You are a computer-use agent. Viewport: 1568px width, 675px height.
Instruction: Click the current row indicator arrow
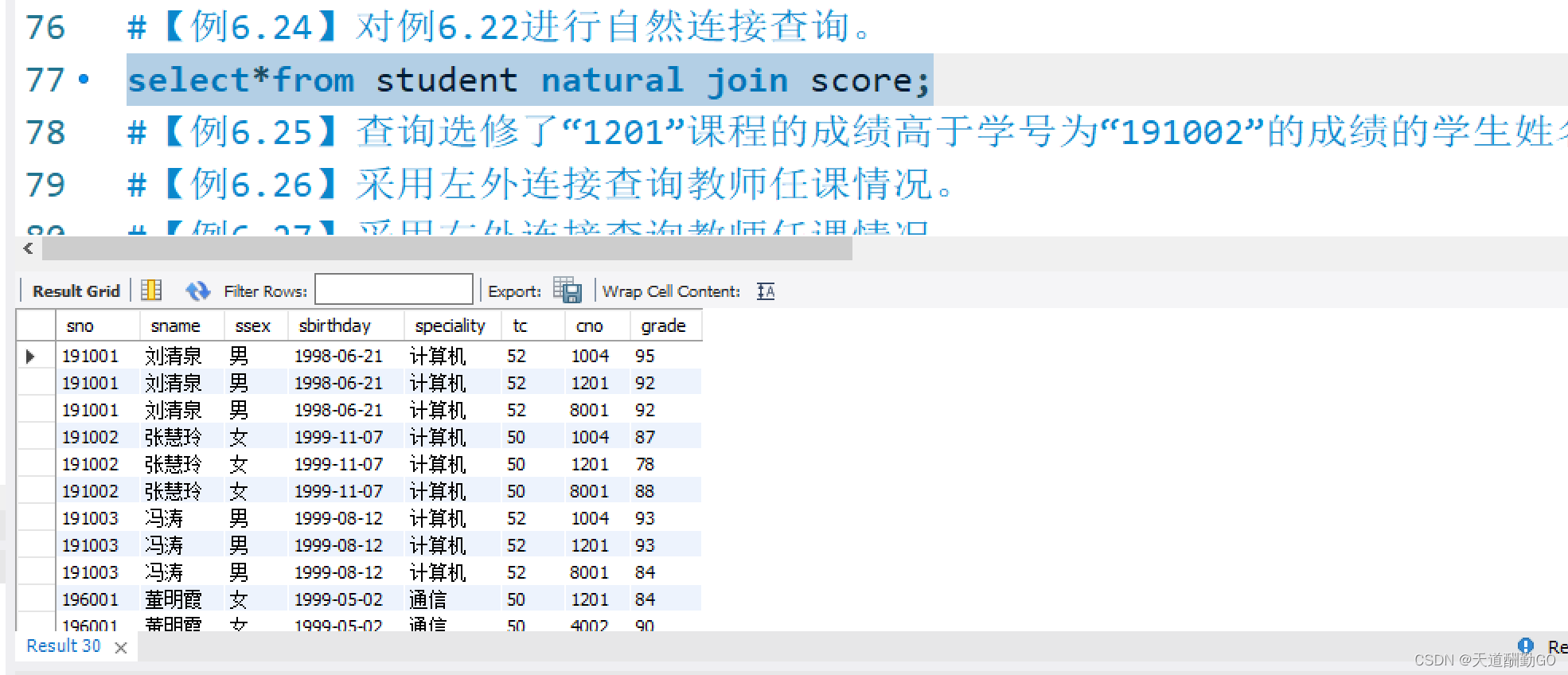[30, 356]
